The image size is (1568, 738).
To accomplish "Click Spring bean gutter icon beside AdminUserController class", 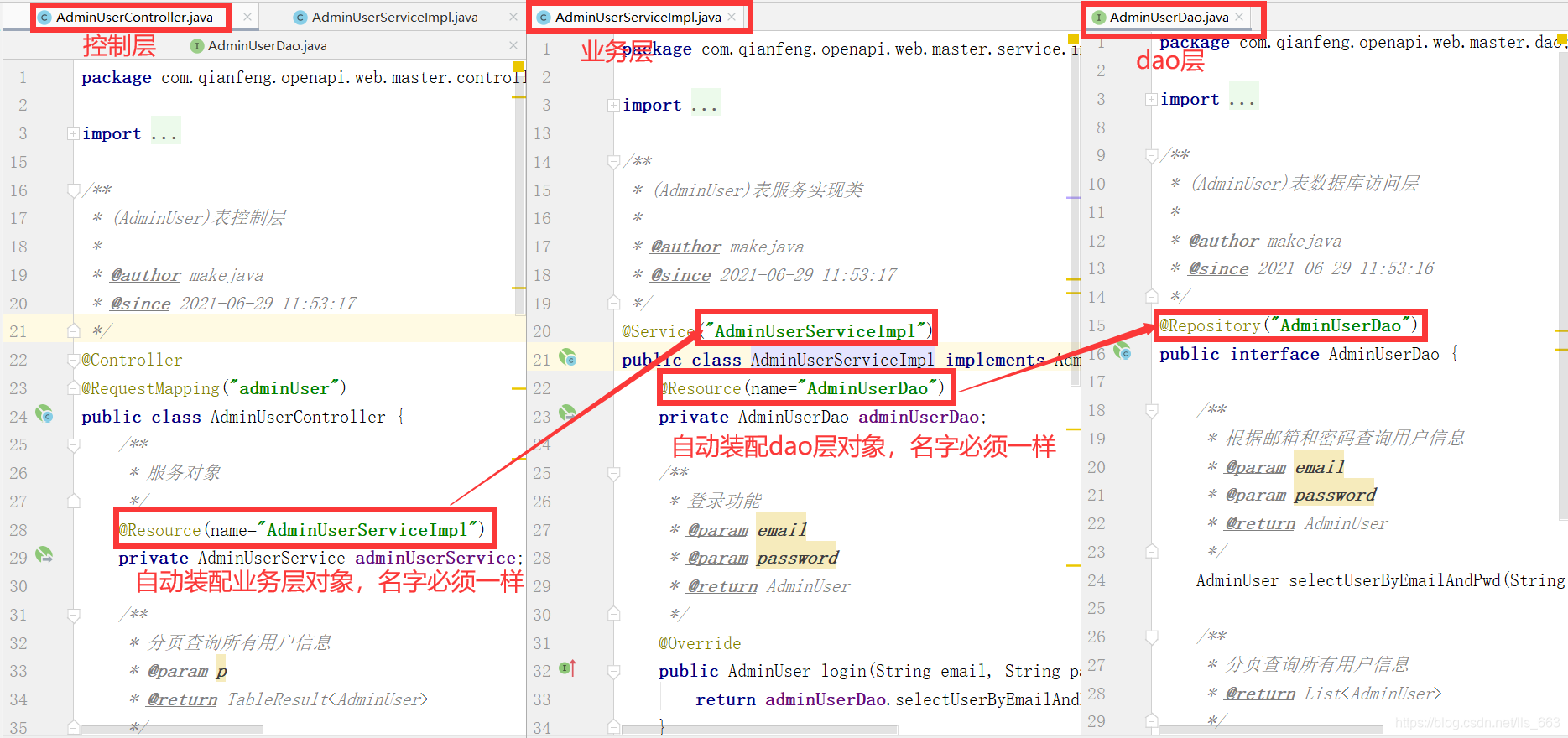I will [44, 414].
